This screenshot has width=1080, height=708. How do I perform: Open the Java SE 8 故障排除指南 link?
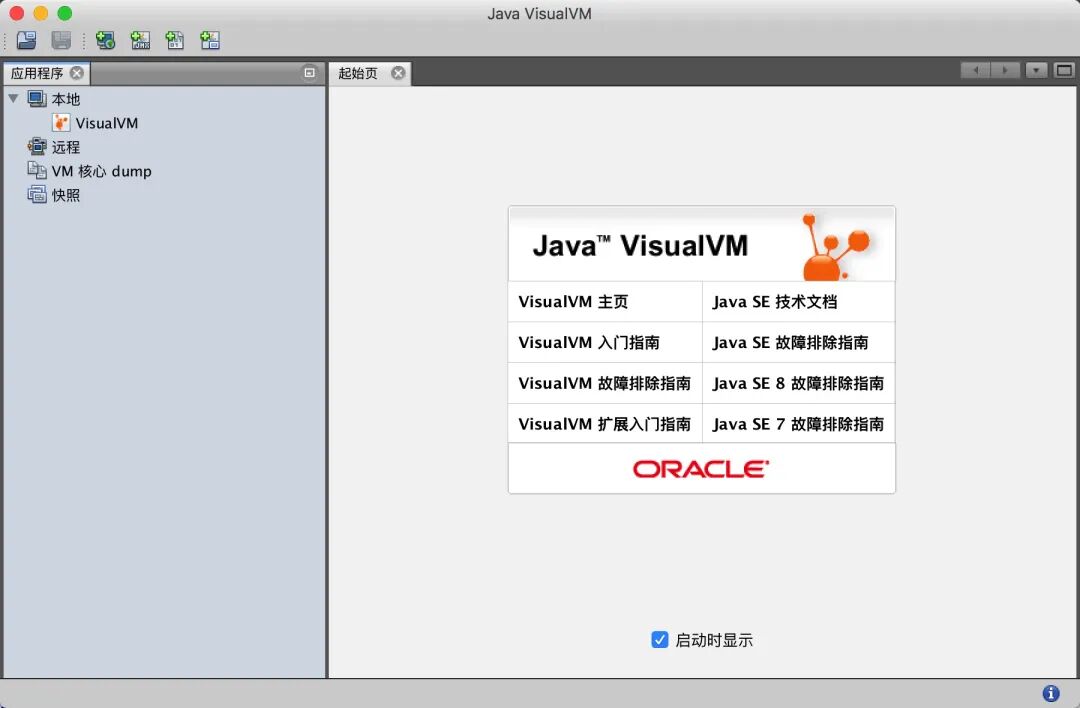pos(798,383)
